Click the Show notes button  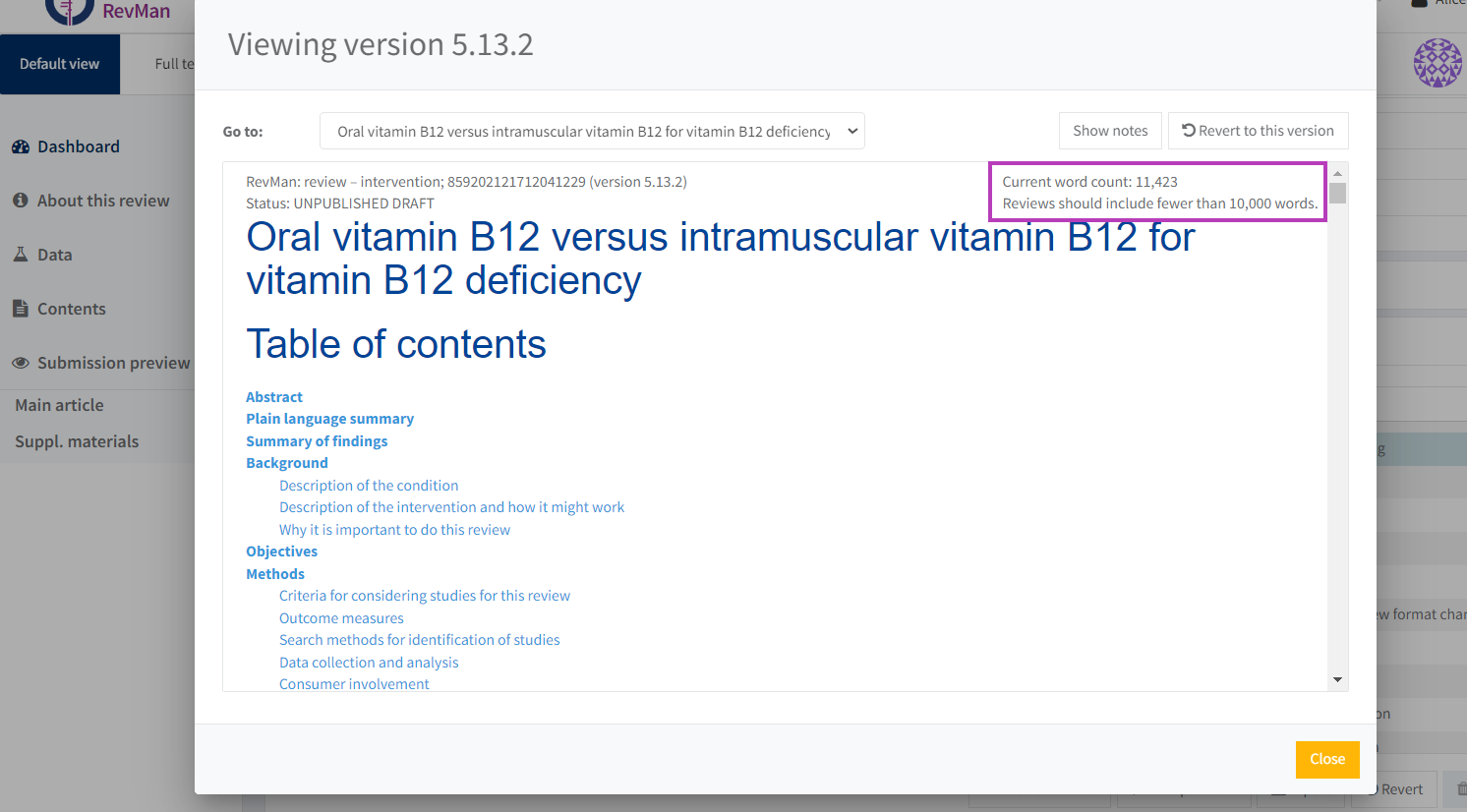[1110, 131]
